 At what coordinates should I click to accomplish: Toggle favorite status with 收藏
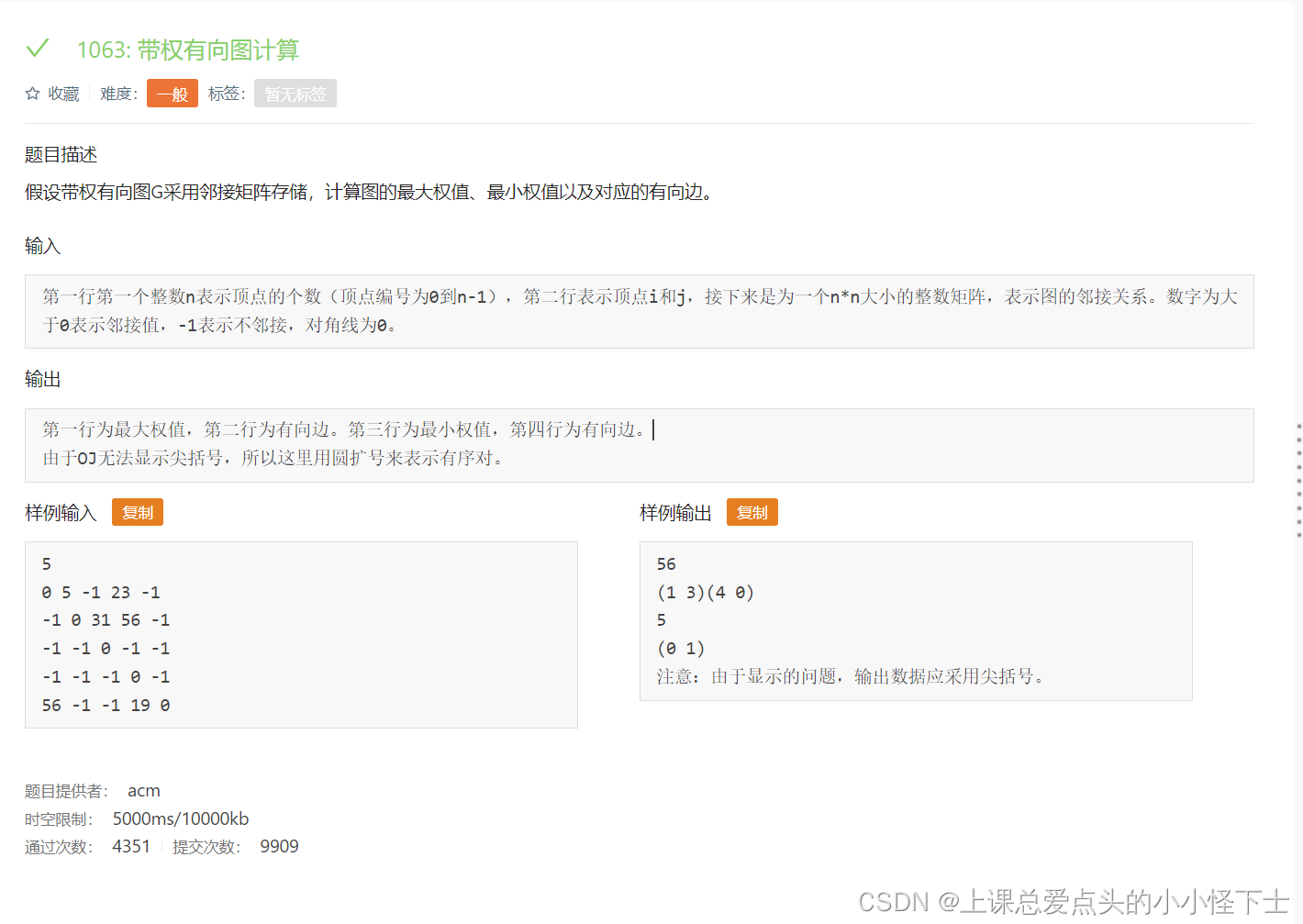63,93
